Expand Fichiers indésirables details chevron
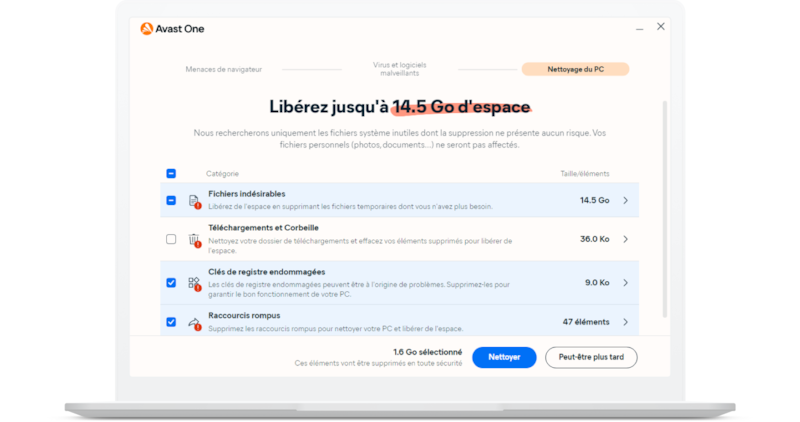 point(626,201)
